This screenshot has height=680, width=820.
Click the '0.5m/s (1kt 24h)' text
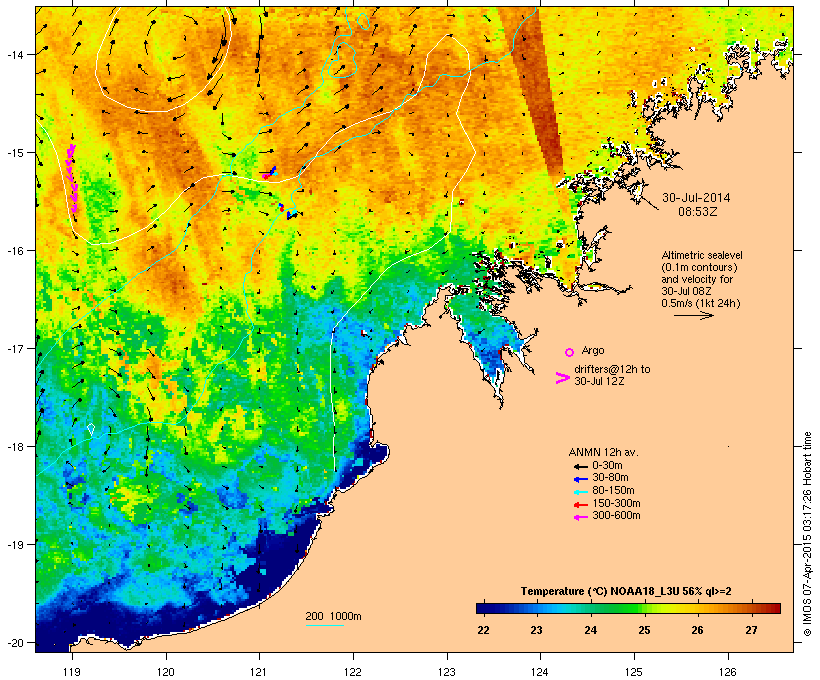701,303
